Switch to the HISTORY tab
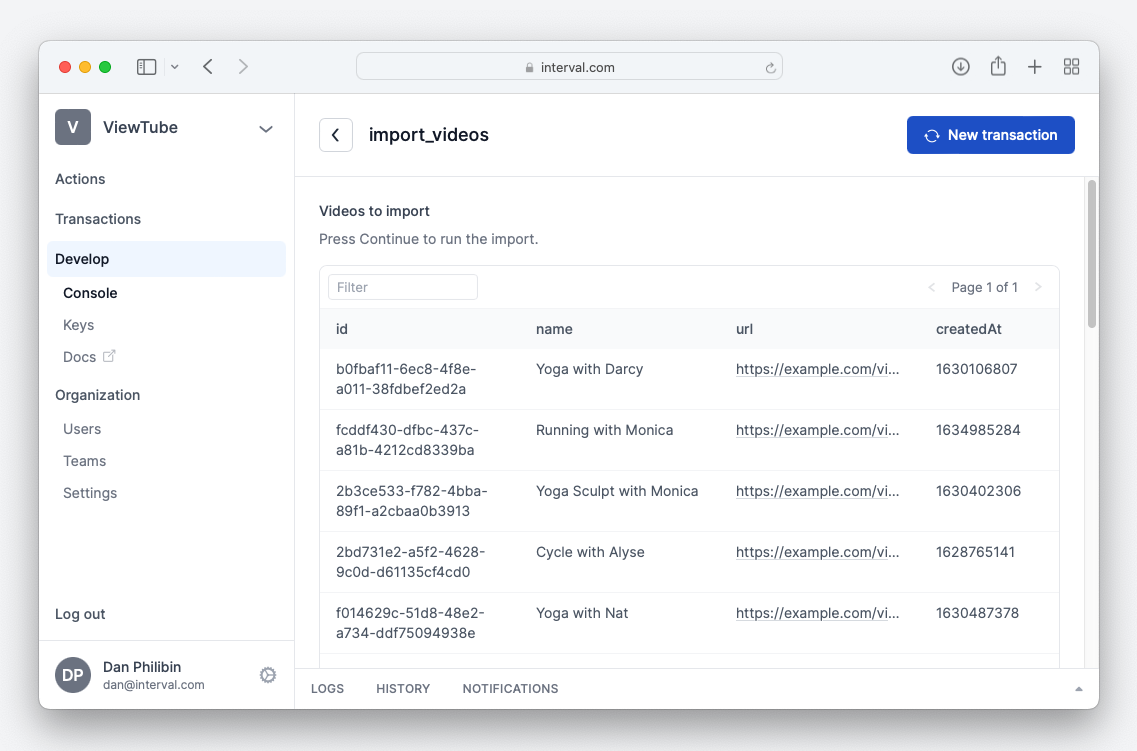Image resolution: width=1137 pixels, height=751 pixels. [403, 689]
